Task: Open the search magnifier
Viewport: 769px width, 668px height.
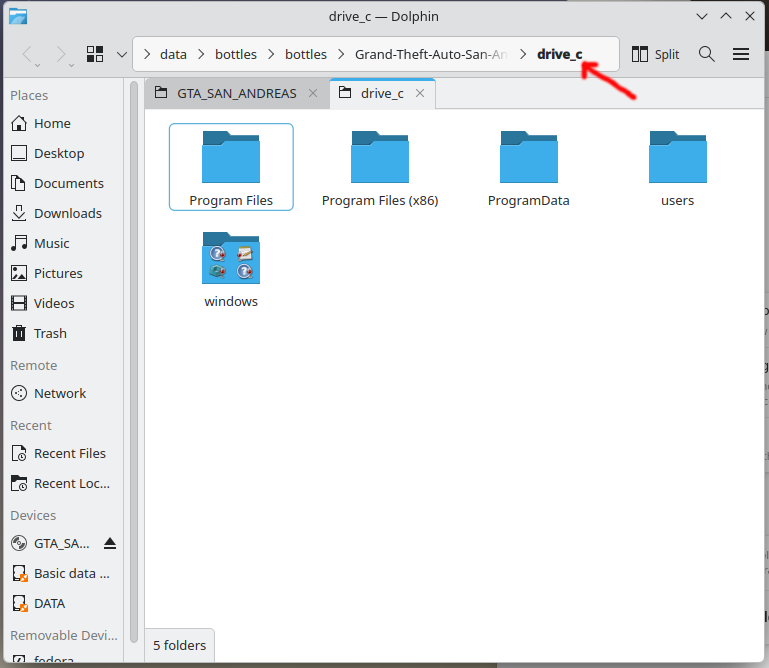Action: tap(706, 54)
